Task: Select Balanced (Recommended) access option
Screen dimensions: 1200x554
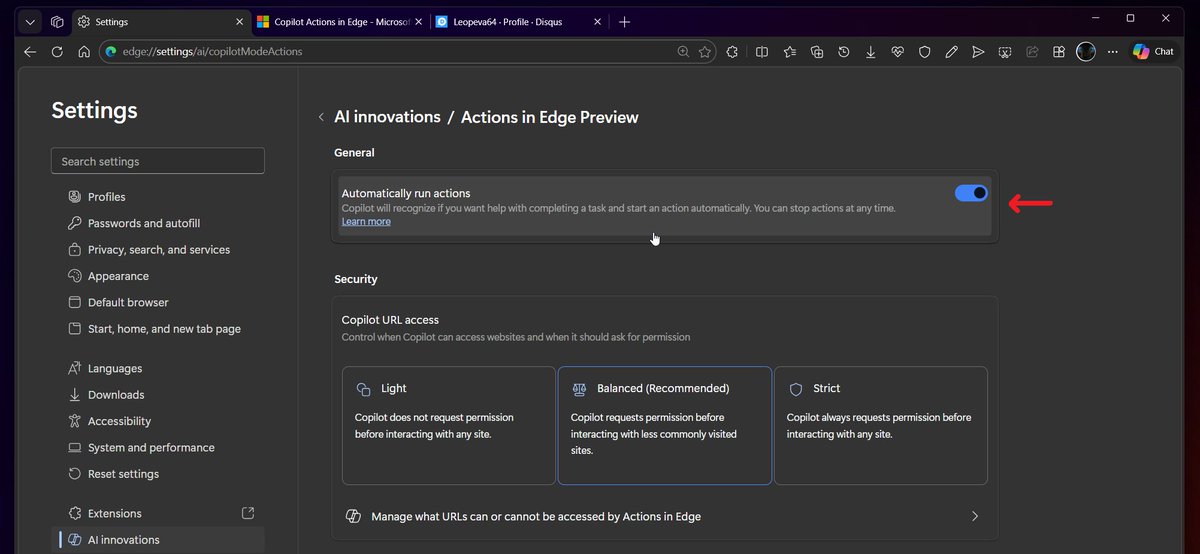Action: (x=664, y=425)
